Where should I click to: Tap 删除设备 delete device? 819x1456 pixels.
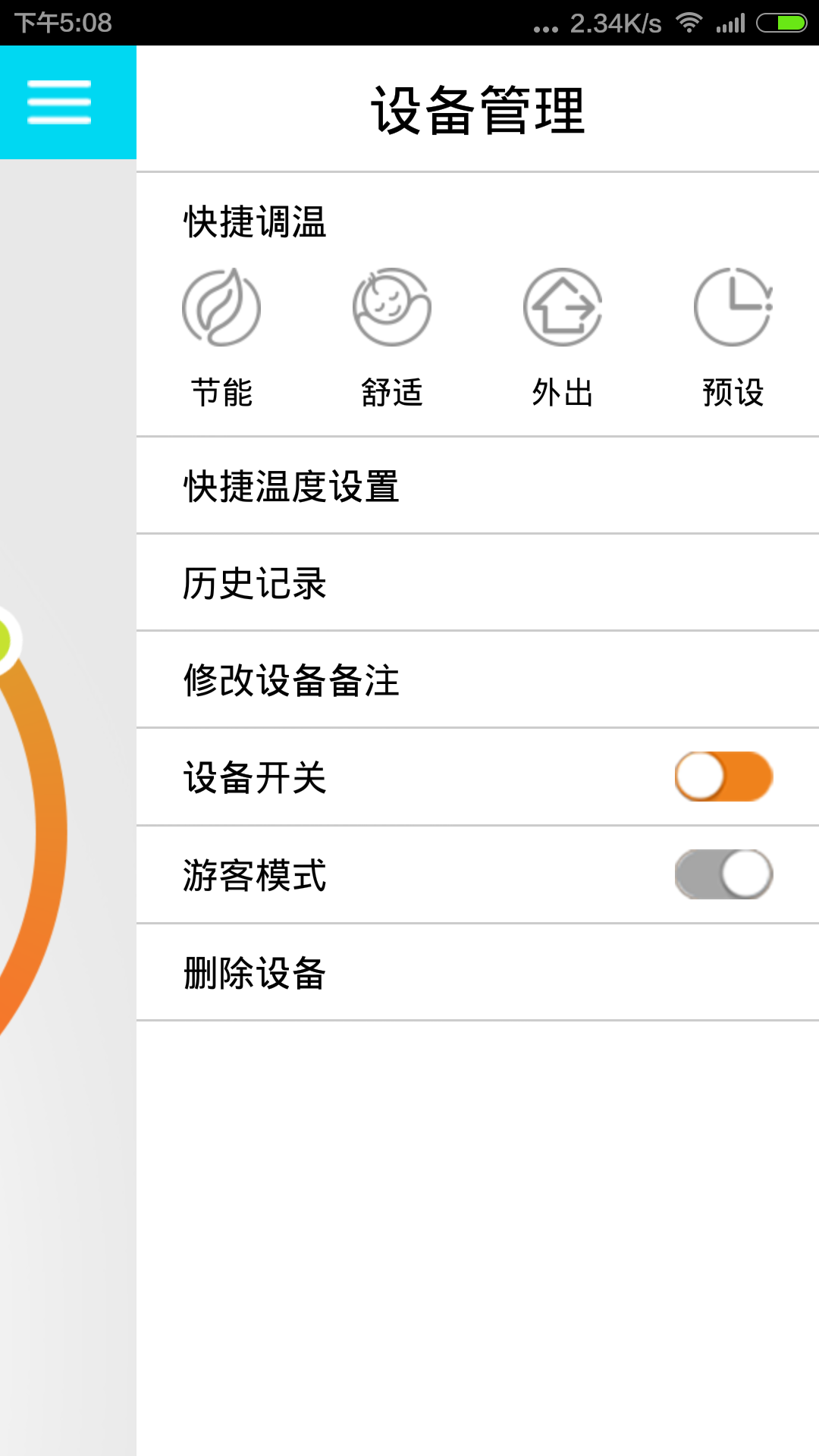[478, 972]
